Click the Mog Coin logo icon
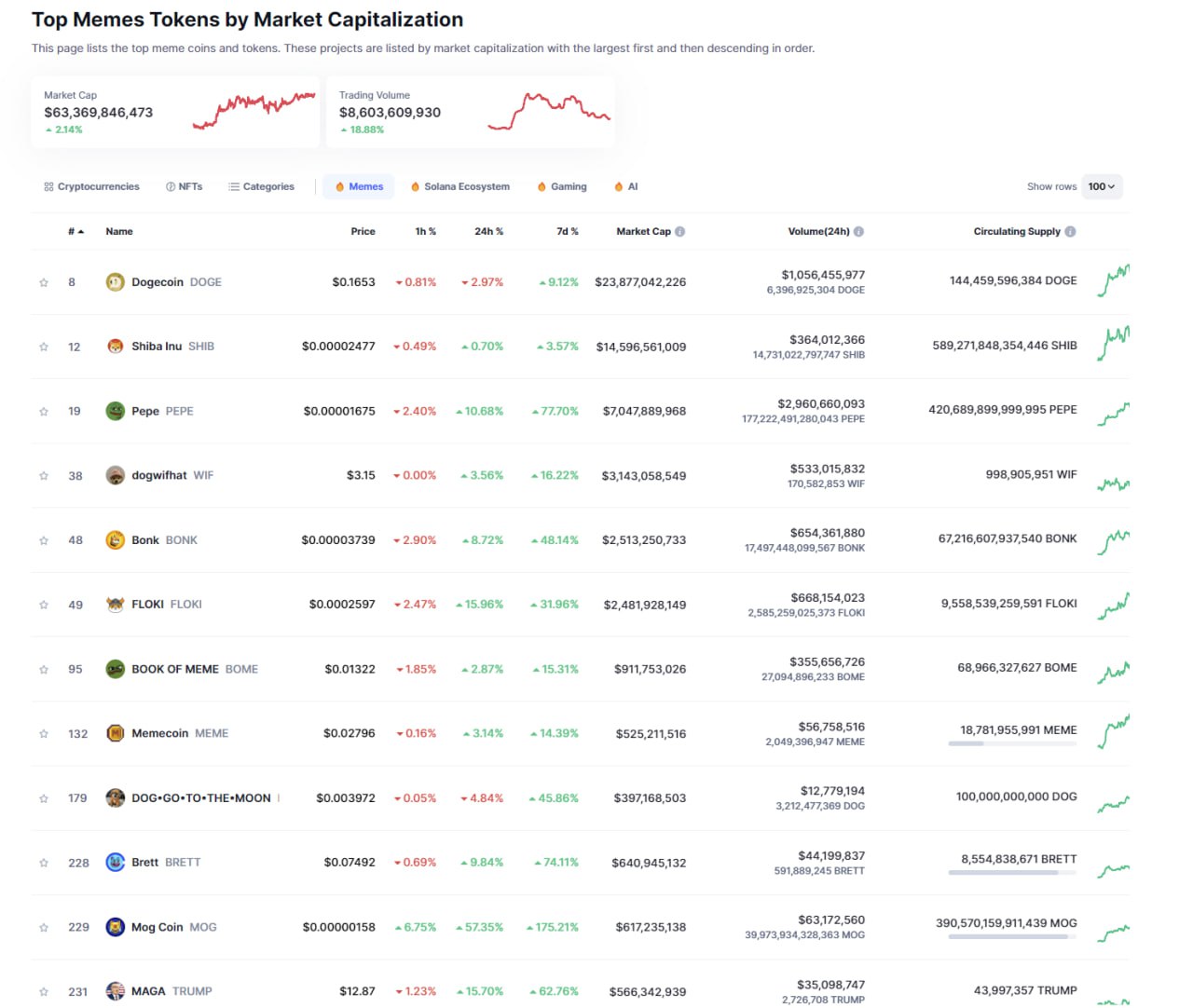The image size is (1193, 1008). click(x=115, y=927)
